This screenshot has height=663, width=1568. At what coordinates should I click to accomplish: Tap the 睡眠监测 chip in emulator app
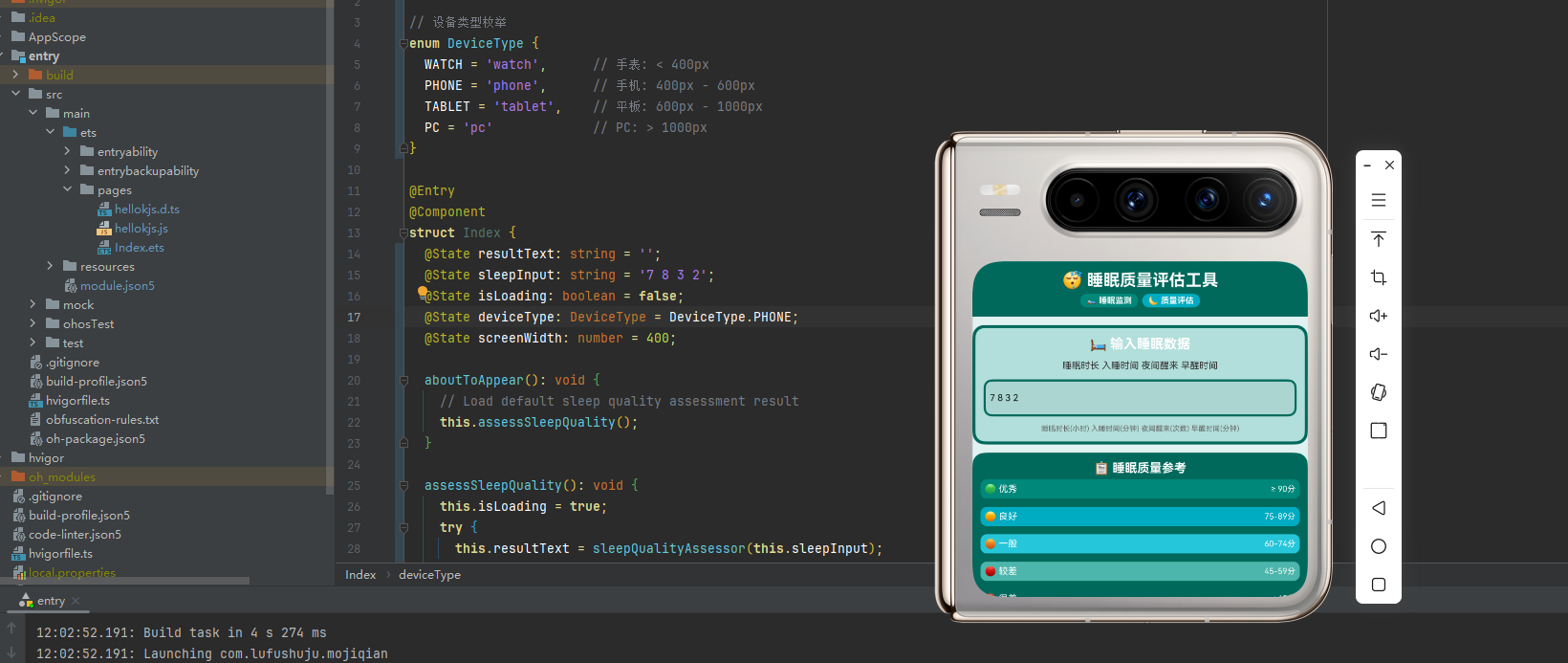[1110, 300]
